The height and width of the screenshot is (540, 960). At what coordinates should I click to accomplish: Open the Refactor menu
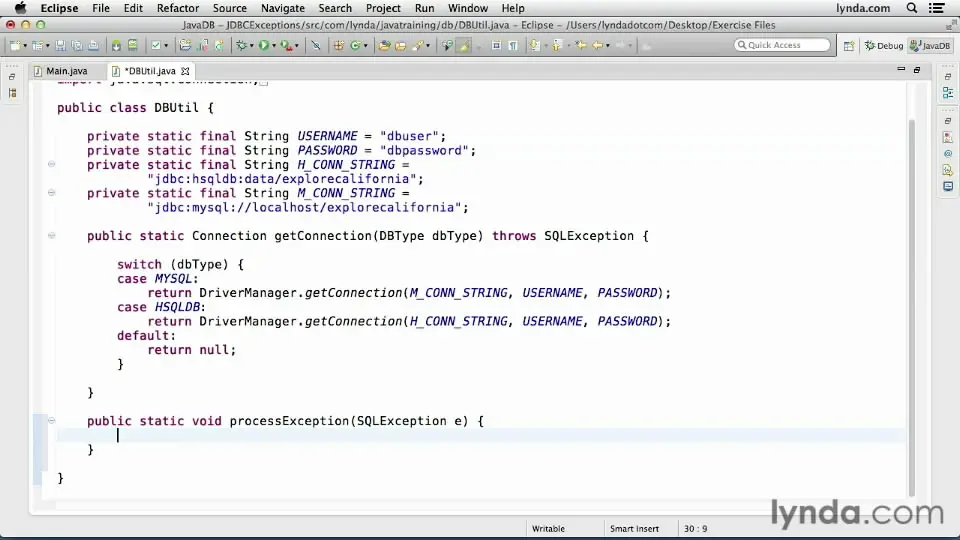click(x=178, y=8)
